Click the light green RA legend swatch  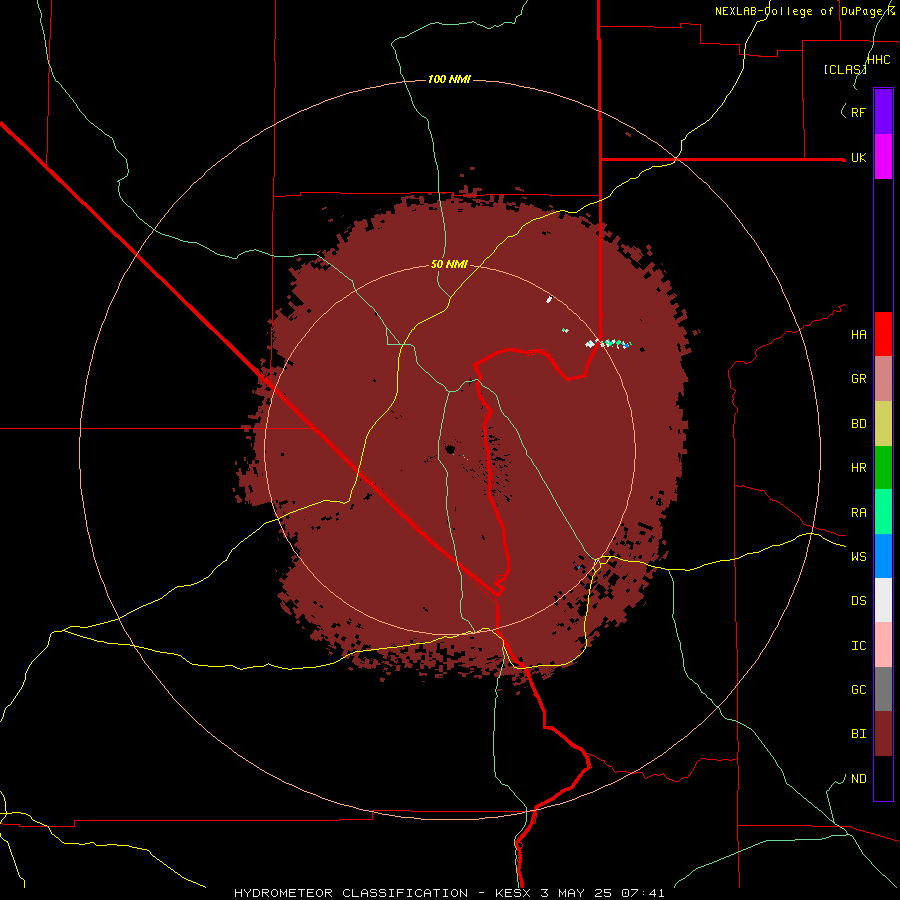tap(883, 512)
